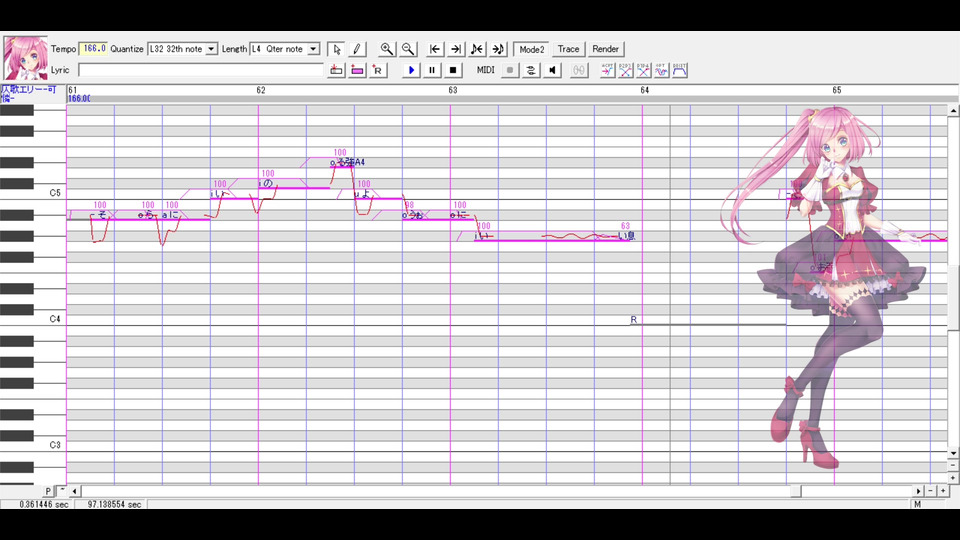
Task: Stop playback
Action: pos(452,70)
